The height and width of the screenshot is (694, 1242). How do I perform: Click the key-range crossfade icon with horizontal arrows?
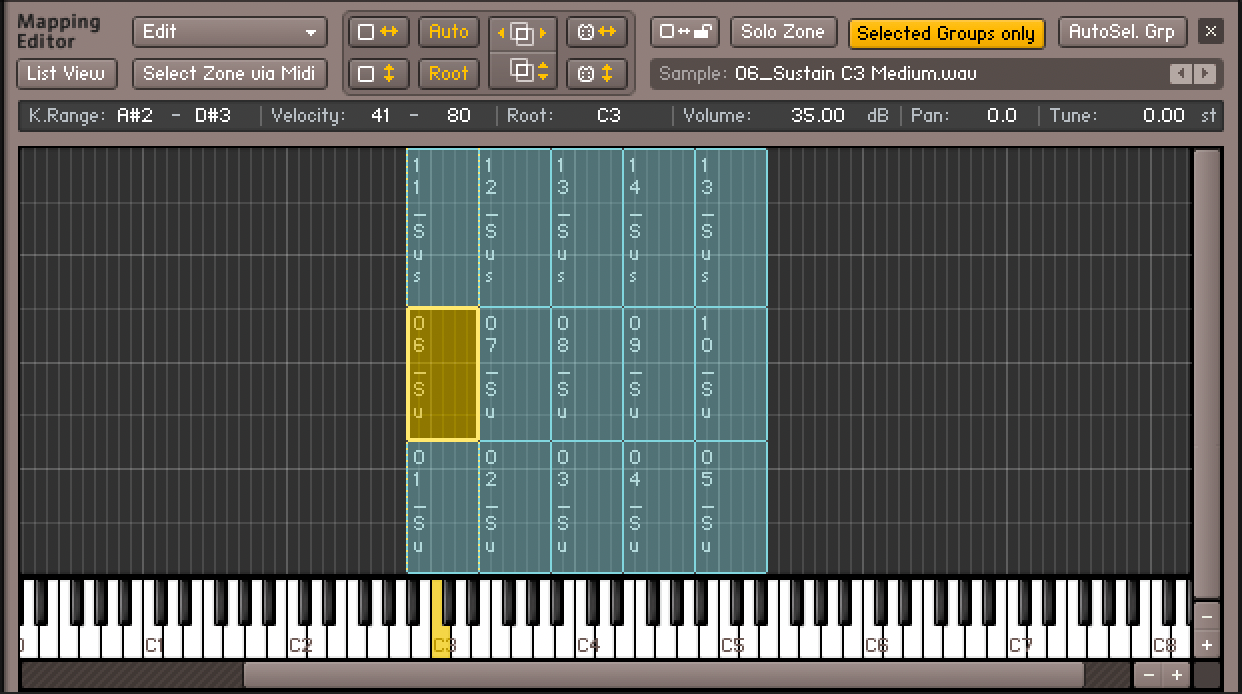click(x=596, y=32)
